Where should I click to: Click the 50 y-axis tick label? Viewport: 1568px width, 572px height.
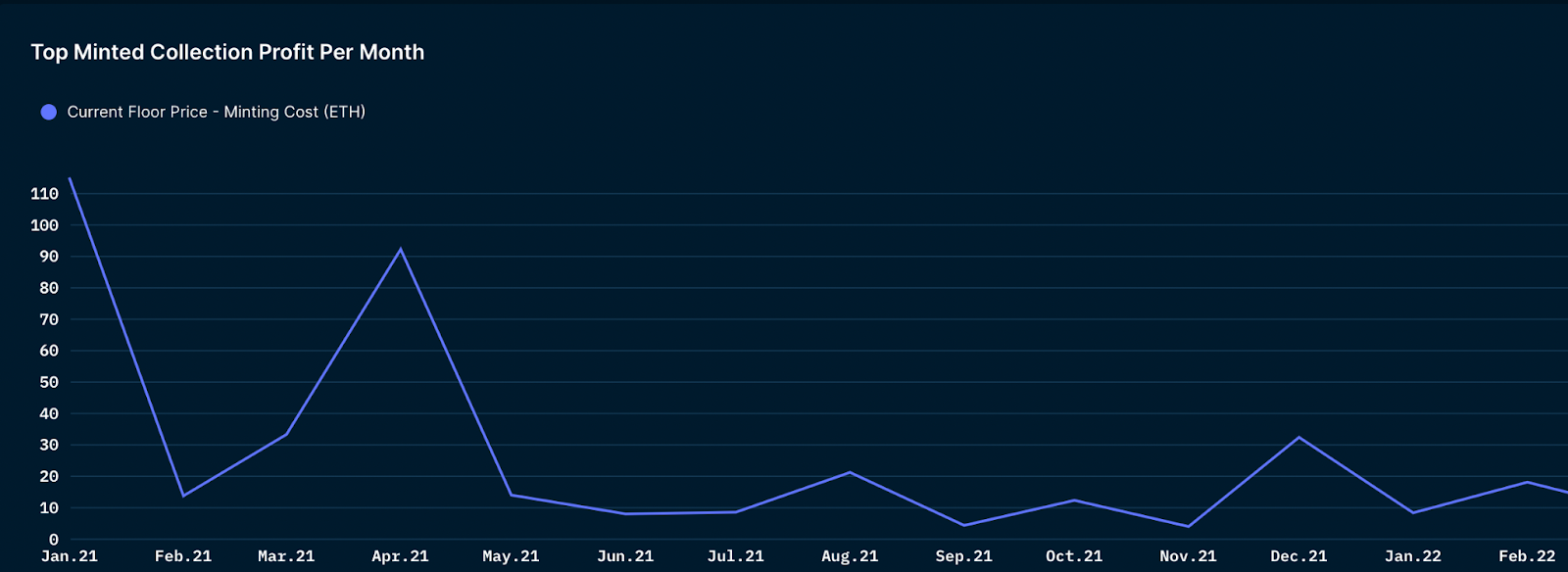(49, 382)
